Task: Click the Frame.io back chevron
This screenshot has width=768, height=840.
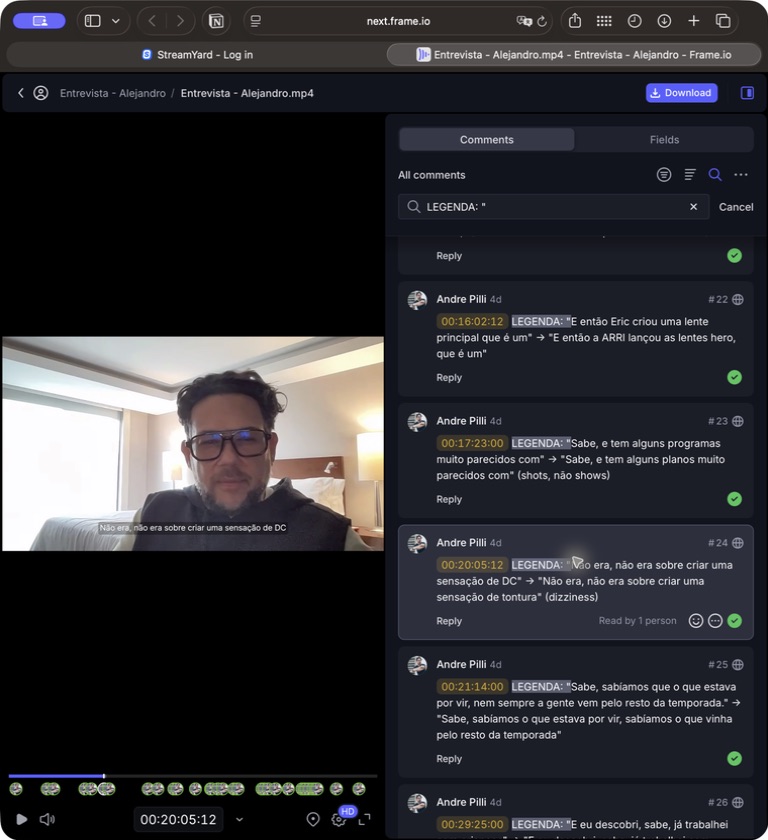Action: click(20, 93)
